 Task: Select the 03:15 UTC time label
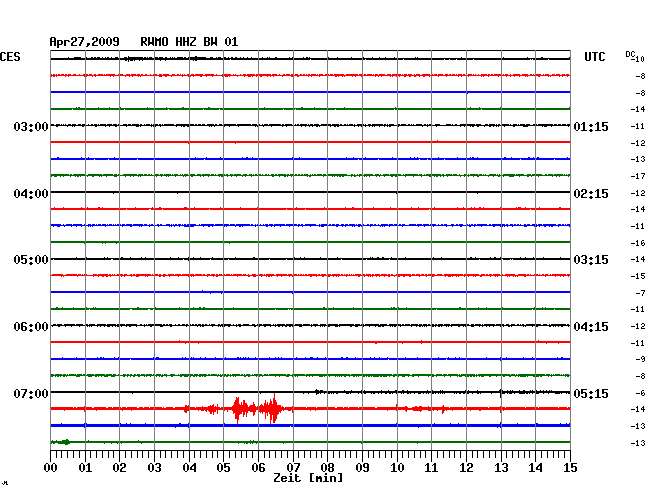point(591,260)
